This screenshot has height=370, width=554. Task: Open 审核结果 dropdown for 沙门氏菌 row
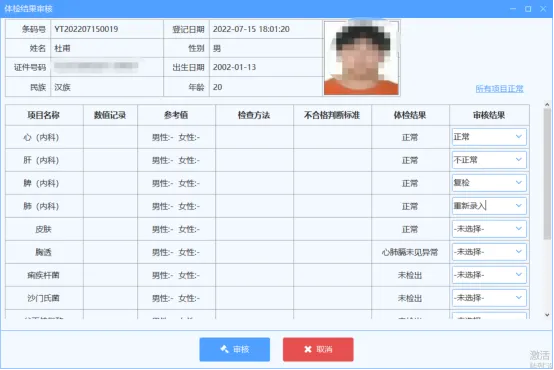(x=489, y=298)
